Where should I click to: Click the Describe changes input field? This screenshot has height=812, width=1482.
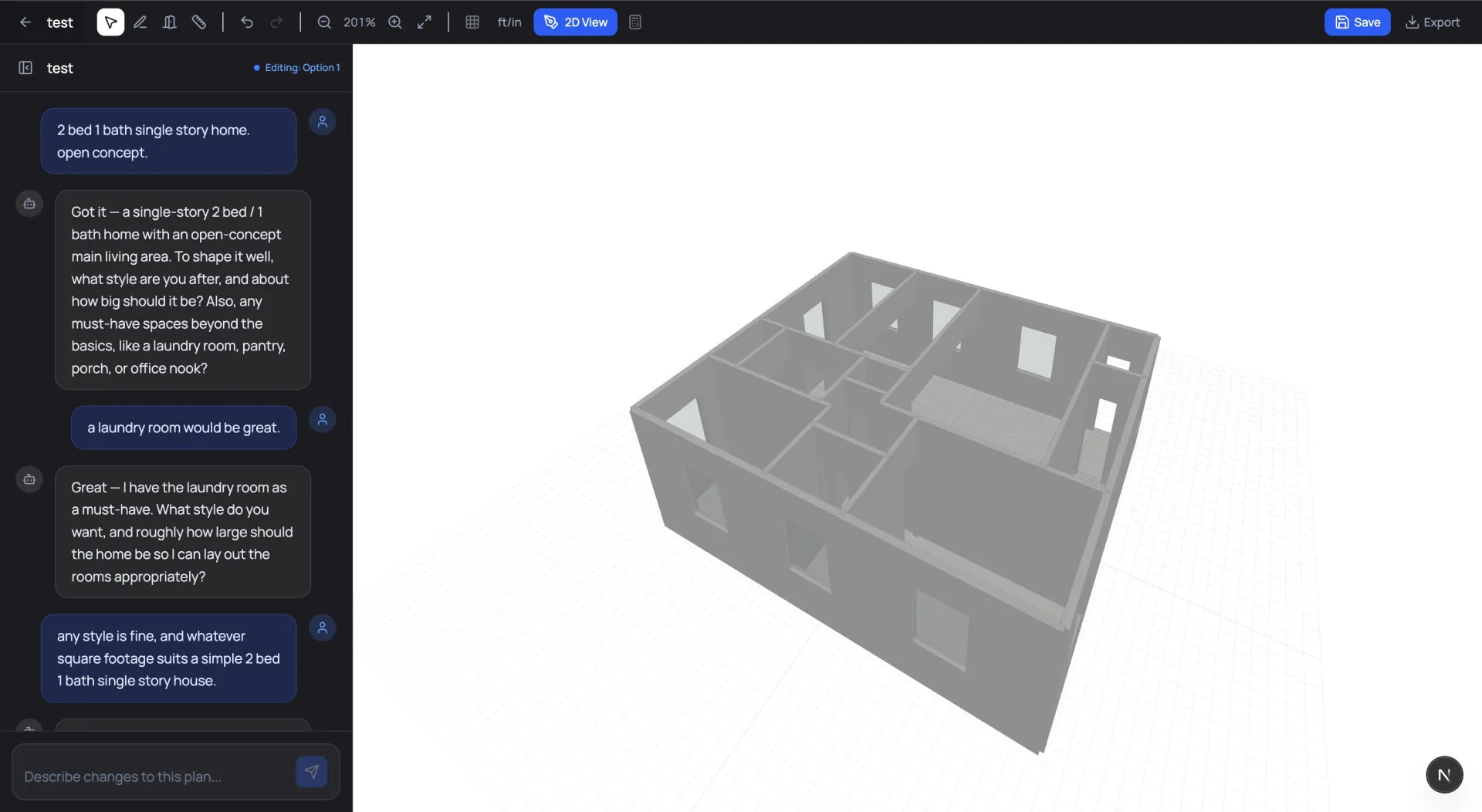coord(154,776)
